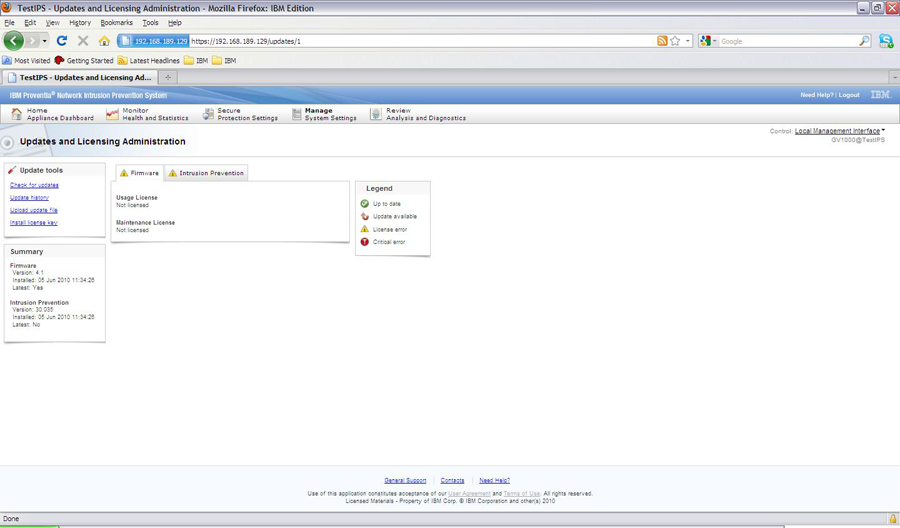900x528 pixels.
Task: Click the Up to date legend icon
Action: [x=364, y=204]
